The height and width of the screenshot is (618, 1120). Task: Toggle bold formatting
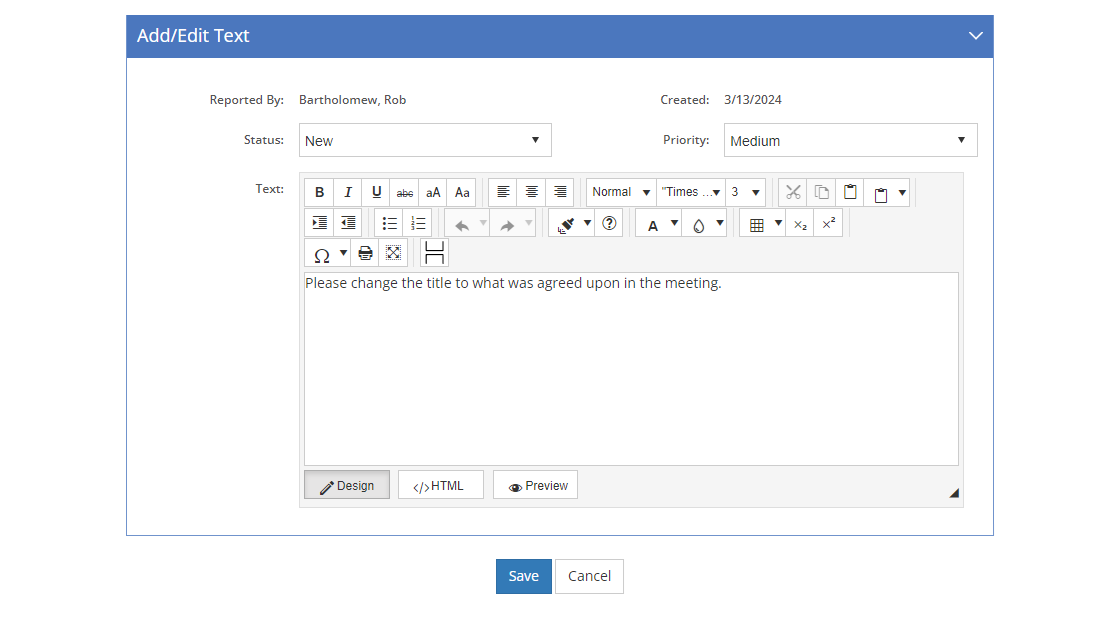pyautogui.click(x=319, y=192)
